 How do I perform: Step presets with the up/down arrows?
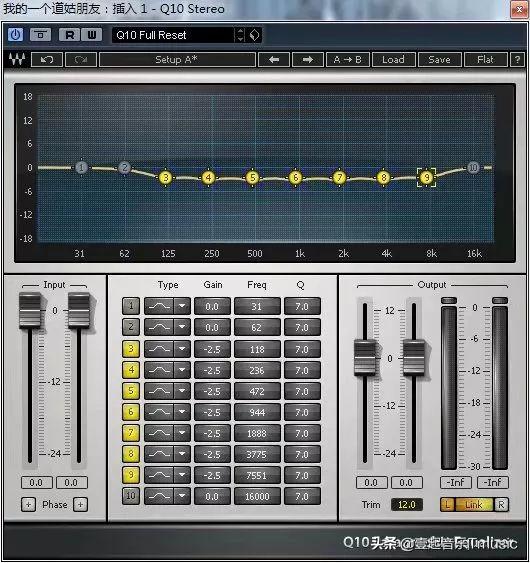(x=240, y=35)
